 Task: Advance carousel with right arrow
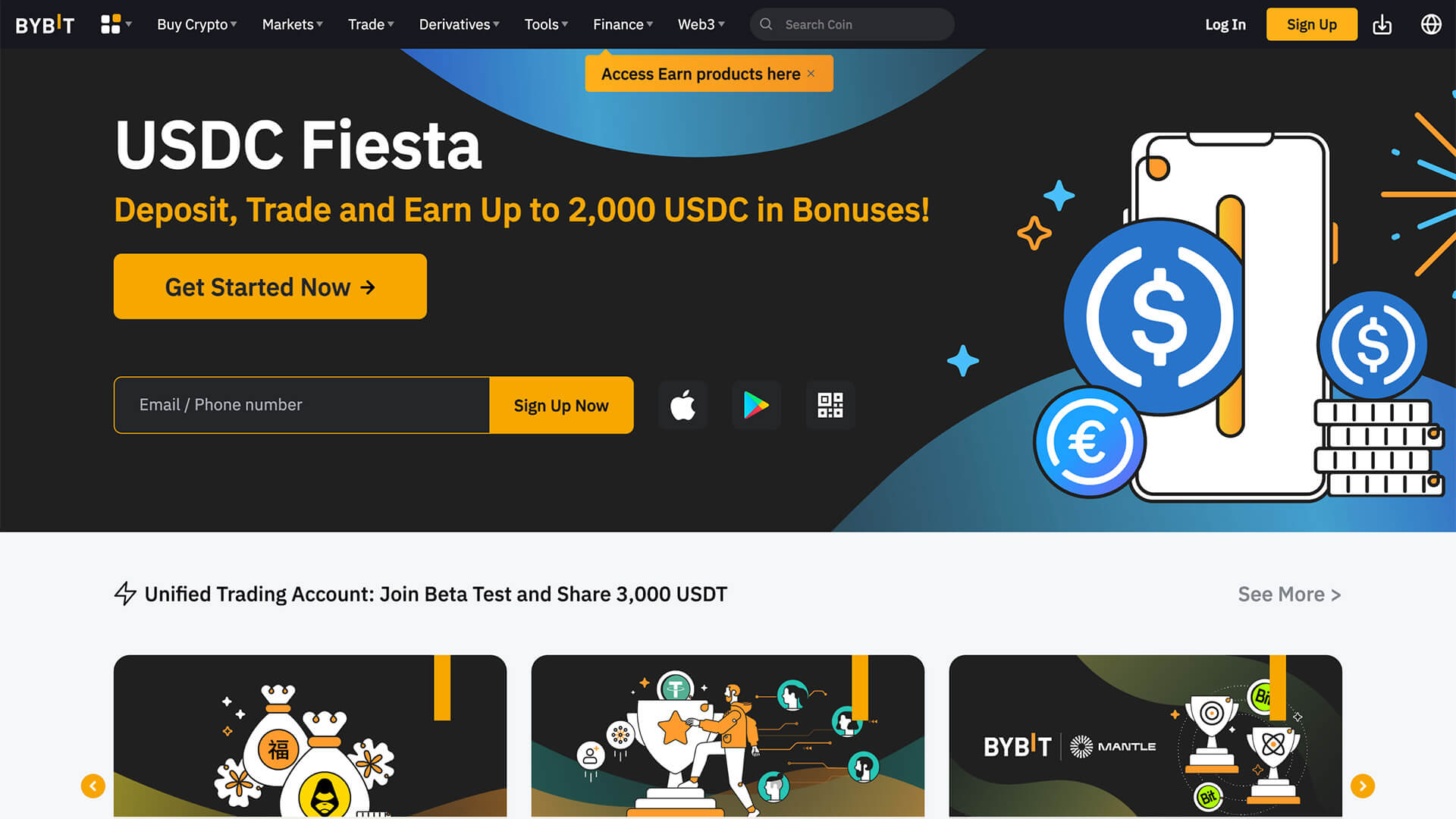(1362, 786)
